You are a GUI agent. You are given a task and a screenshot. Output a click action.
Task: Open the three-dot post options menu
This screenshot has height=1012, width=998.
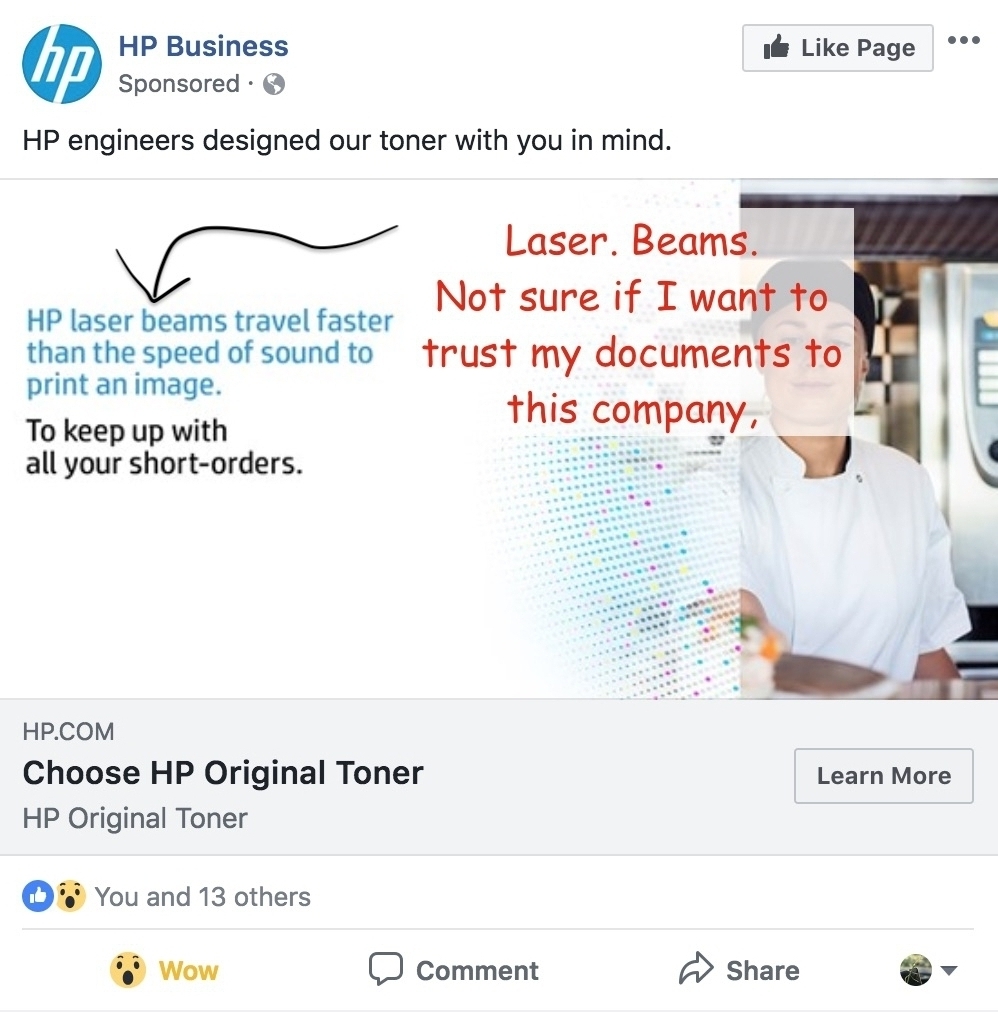coord(963,41)
